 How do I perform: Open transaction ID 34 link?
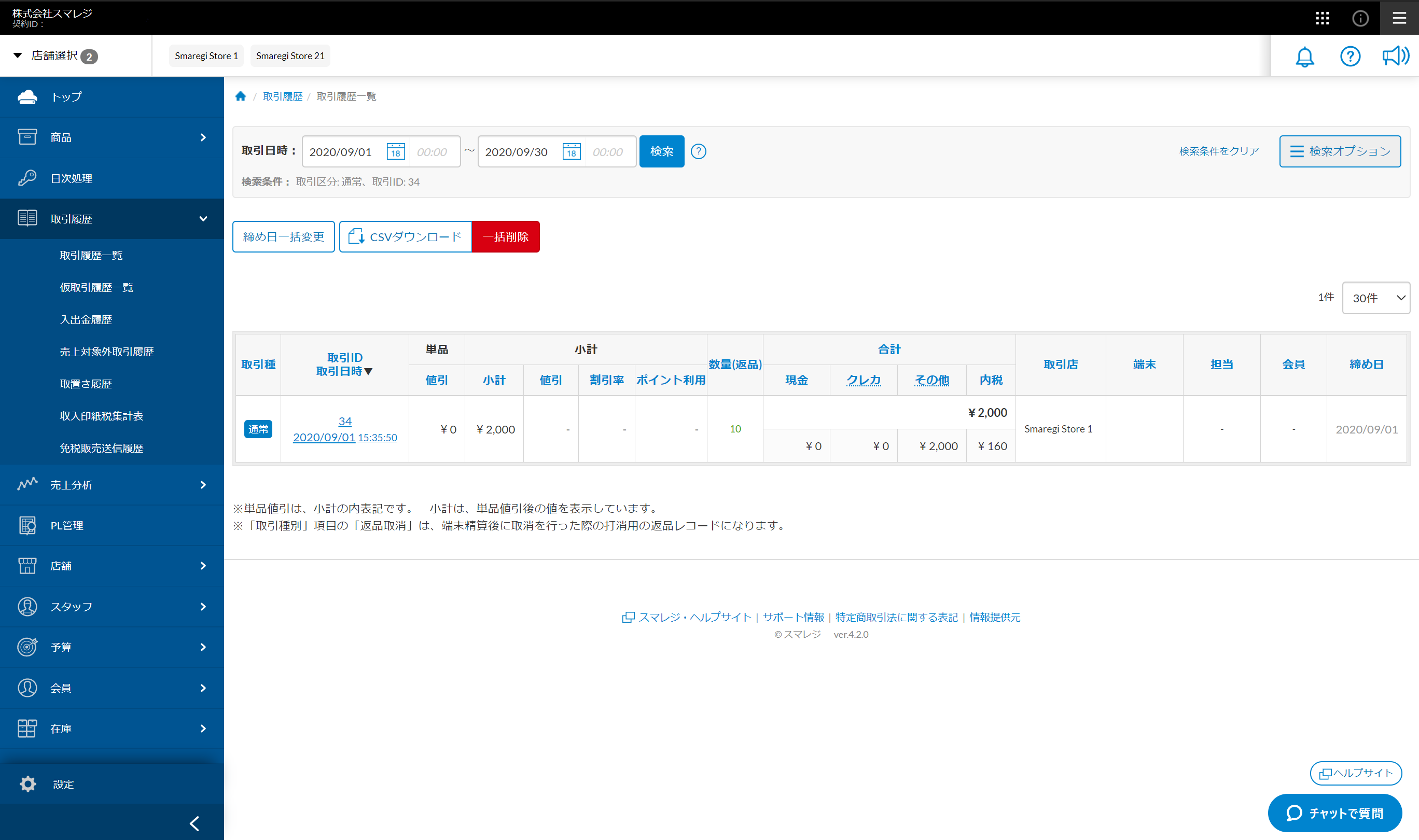[345, 421]
